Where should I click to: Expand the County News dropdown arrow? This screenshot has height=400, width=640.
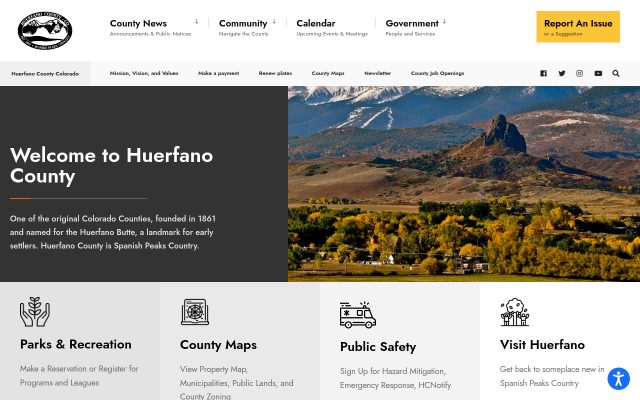196,21
